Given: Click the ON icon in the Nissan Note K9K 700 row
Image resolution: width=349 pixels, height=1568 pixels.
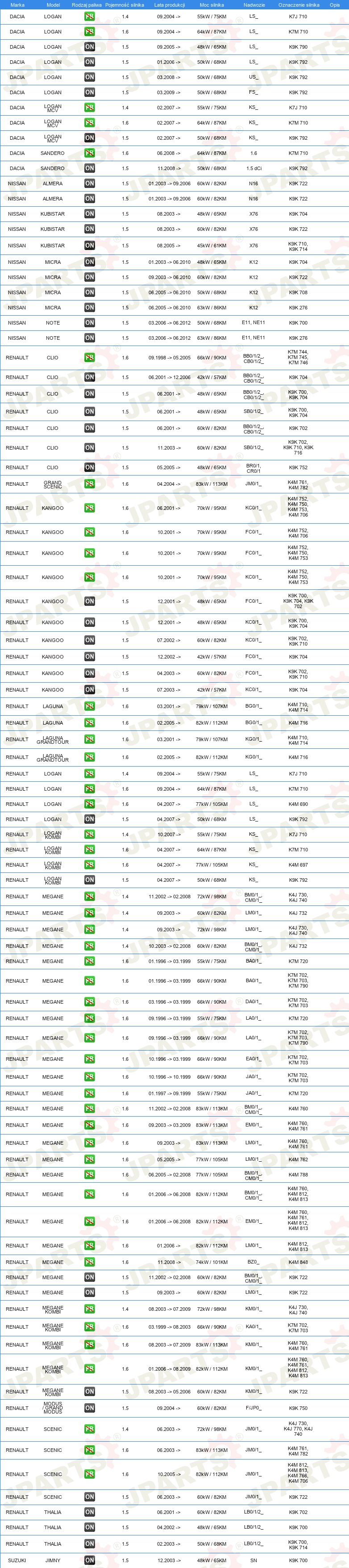Looking at the screenshot, I should [x=89, y=323].
